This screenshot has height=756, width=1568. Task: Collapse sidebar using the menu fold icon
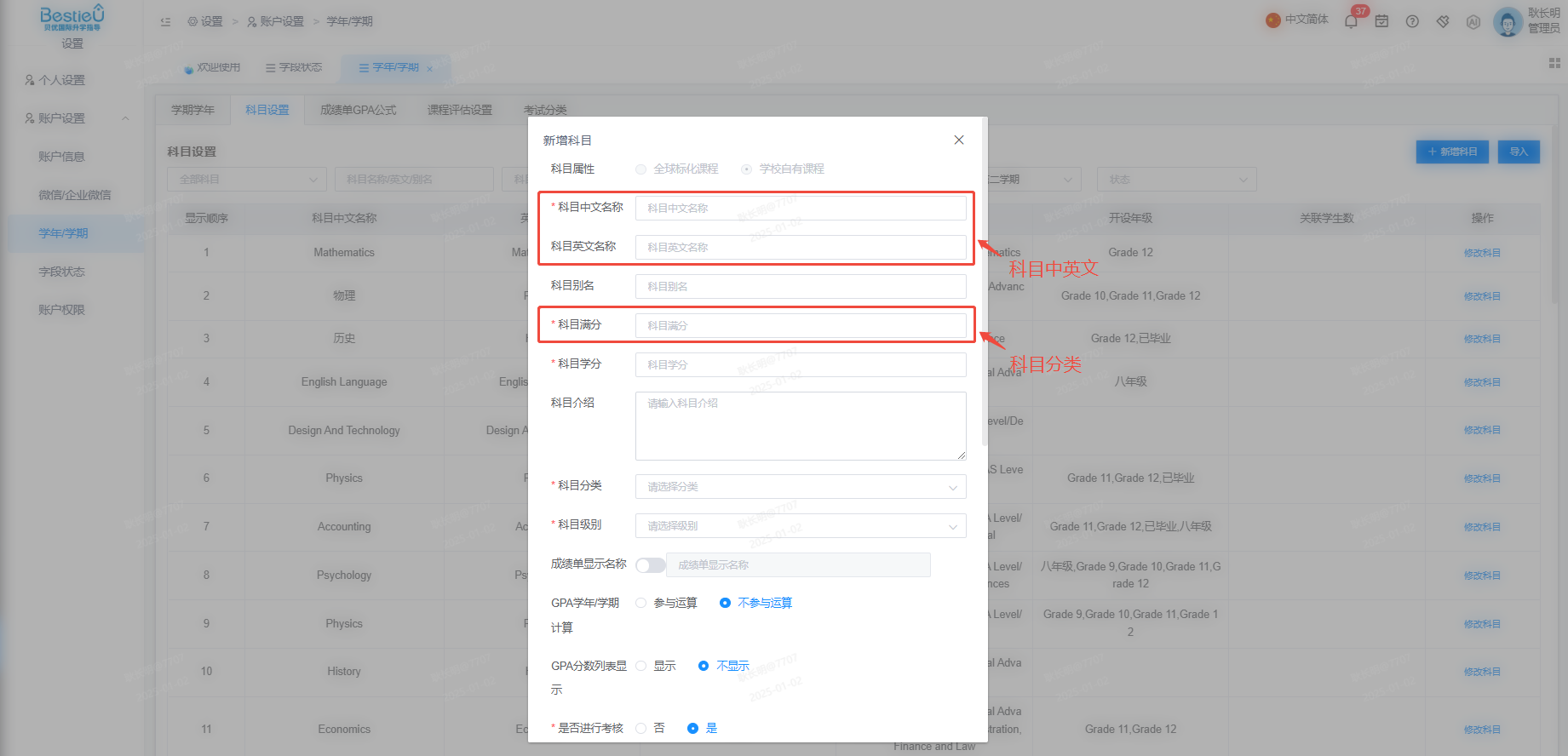(x=165, y=21)
